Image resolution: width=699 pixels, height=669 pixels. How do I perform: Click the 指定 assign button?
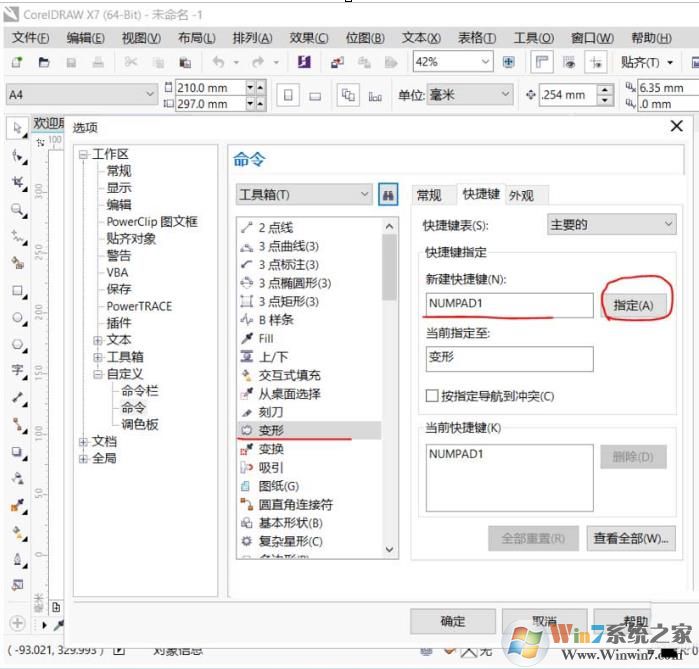tap(633, 305)
